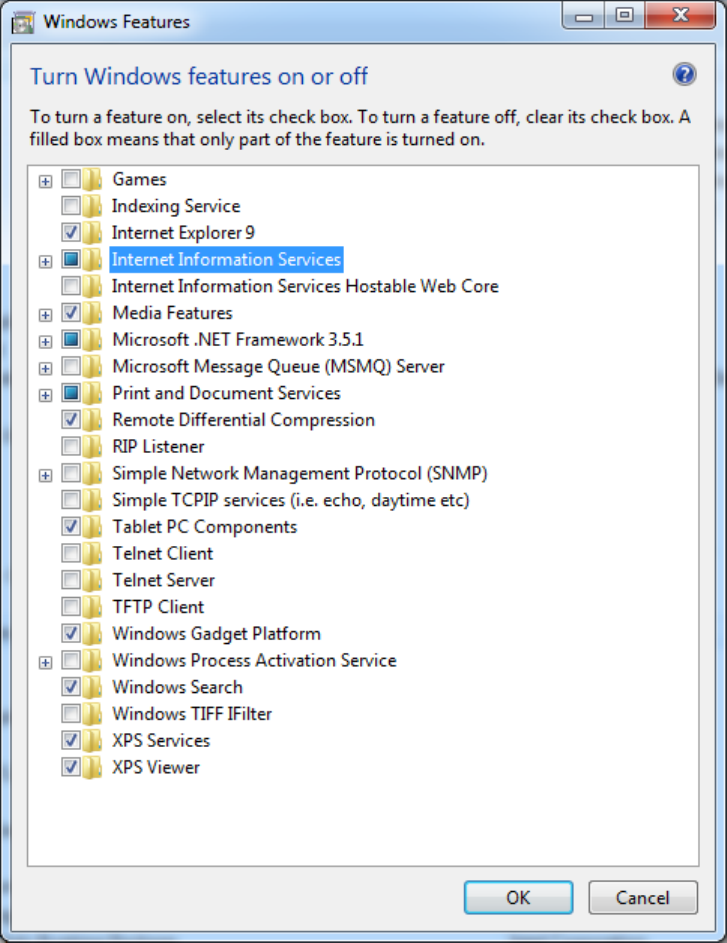Click the folder icon beside Games
Screen dimensions: 727x943
[x=93, y=180]
